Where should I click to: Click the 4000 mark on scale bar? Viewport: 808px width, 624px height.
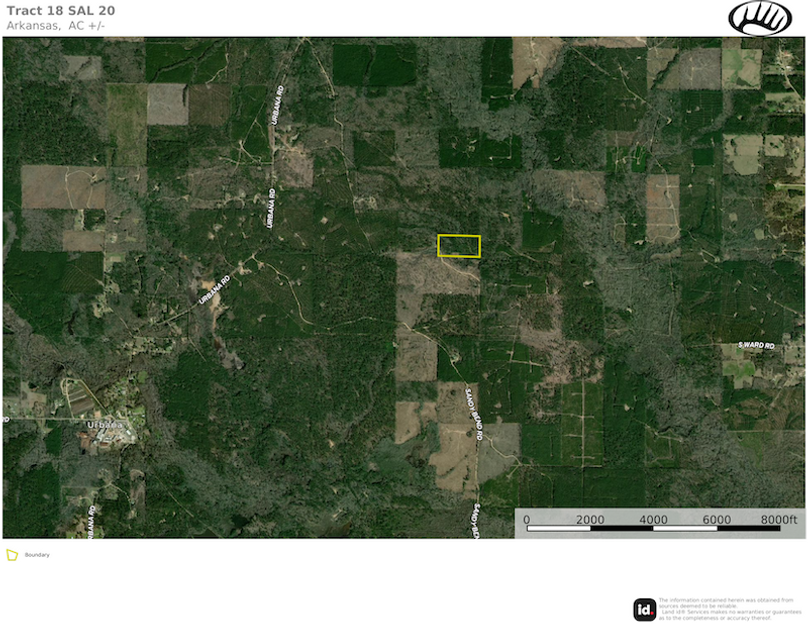[x=653, y=520]
